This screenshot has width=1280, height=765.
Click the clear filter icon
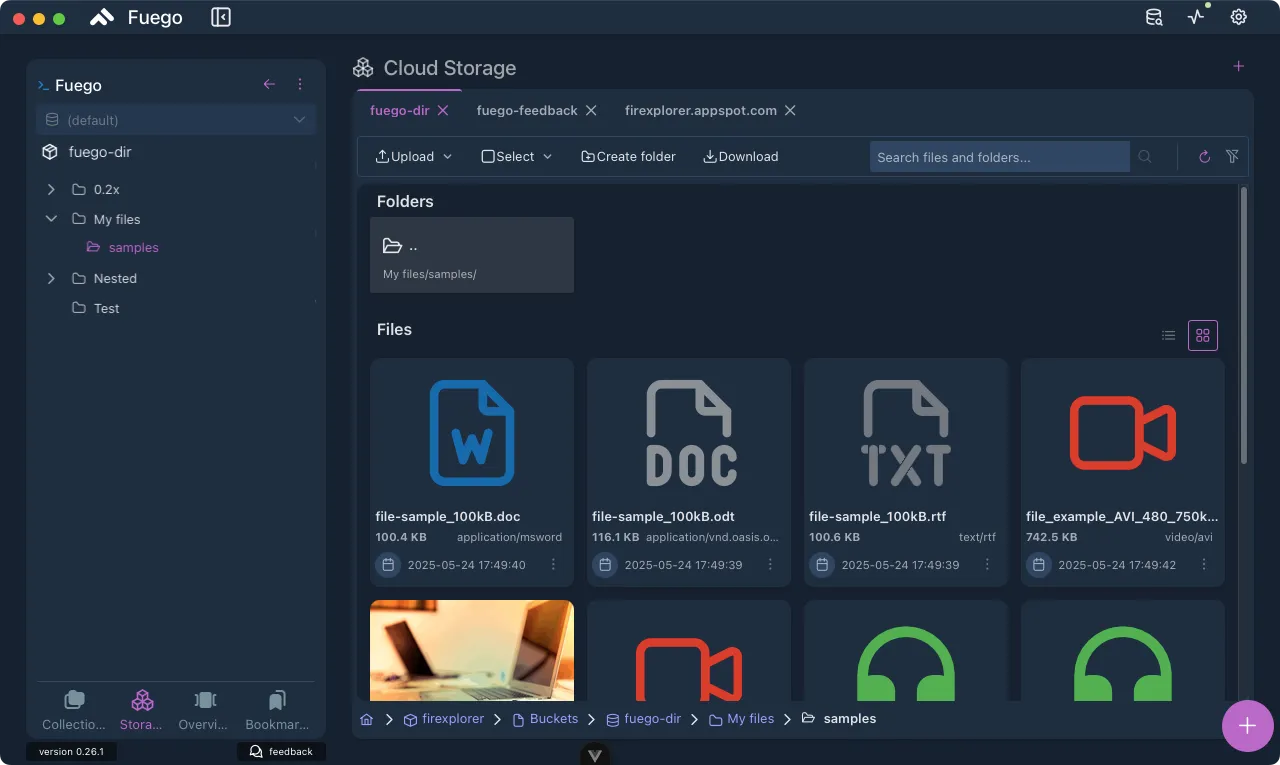[x=1232, y=157]
